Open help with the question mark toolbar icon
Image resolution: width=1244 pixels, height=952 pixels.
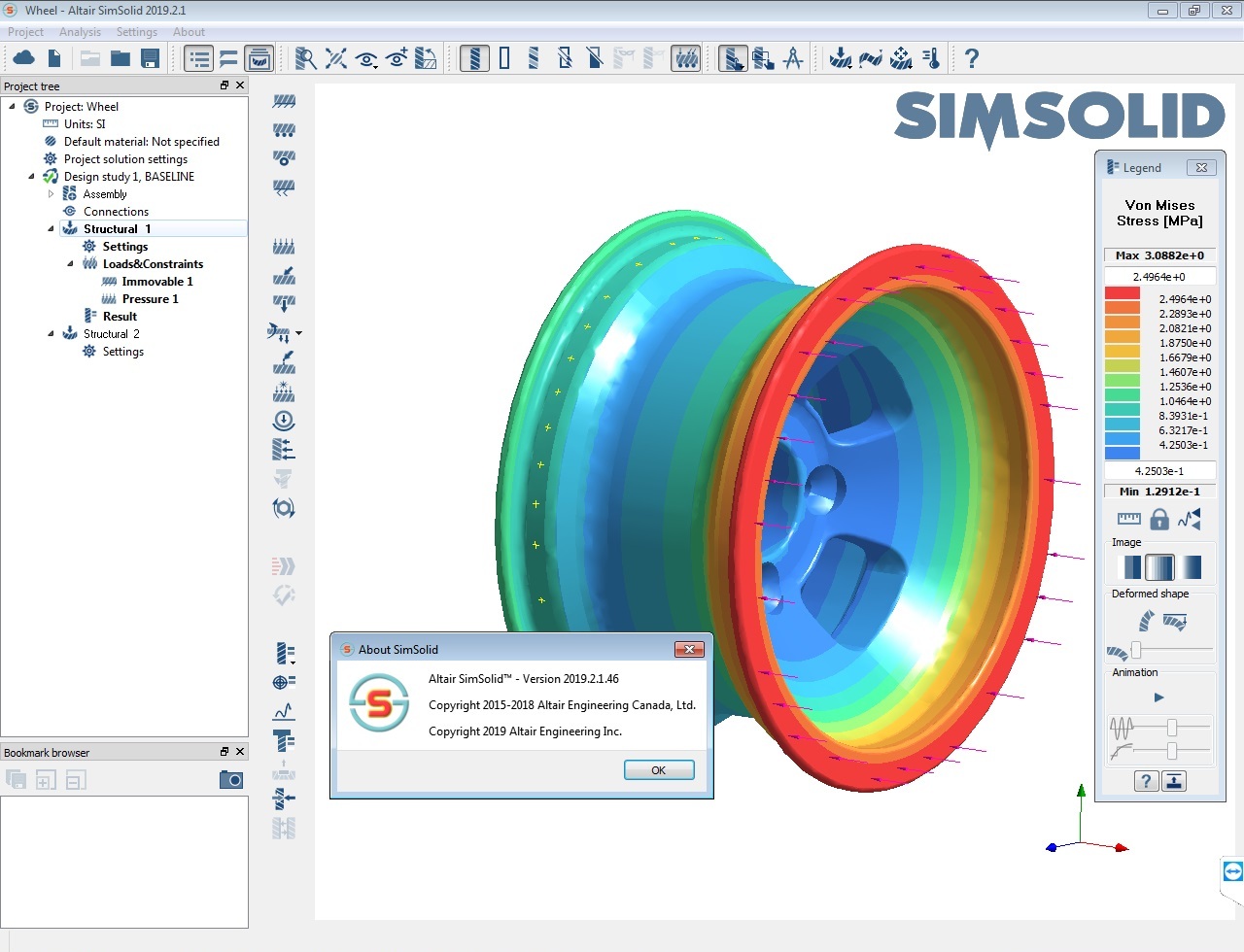point(971,59)
